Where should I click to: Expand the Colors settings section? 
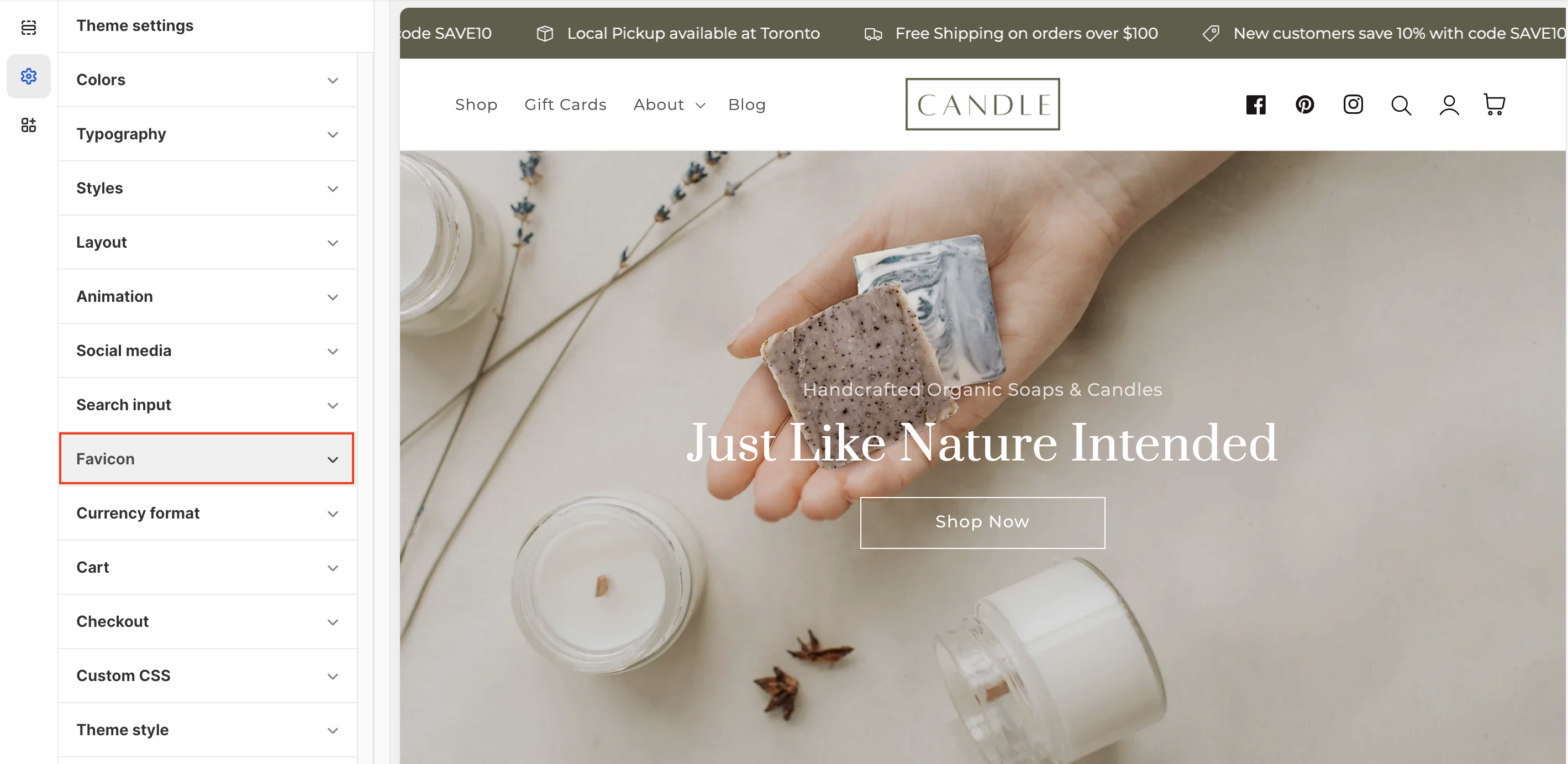pyautogui.click(x=208, y=80)
